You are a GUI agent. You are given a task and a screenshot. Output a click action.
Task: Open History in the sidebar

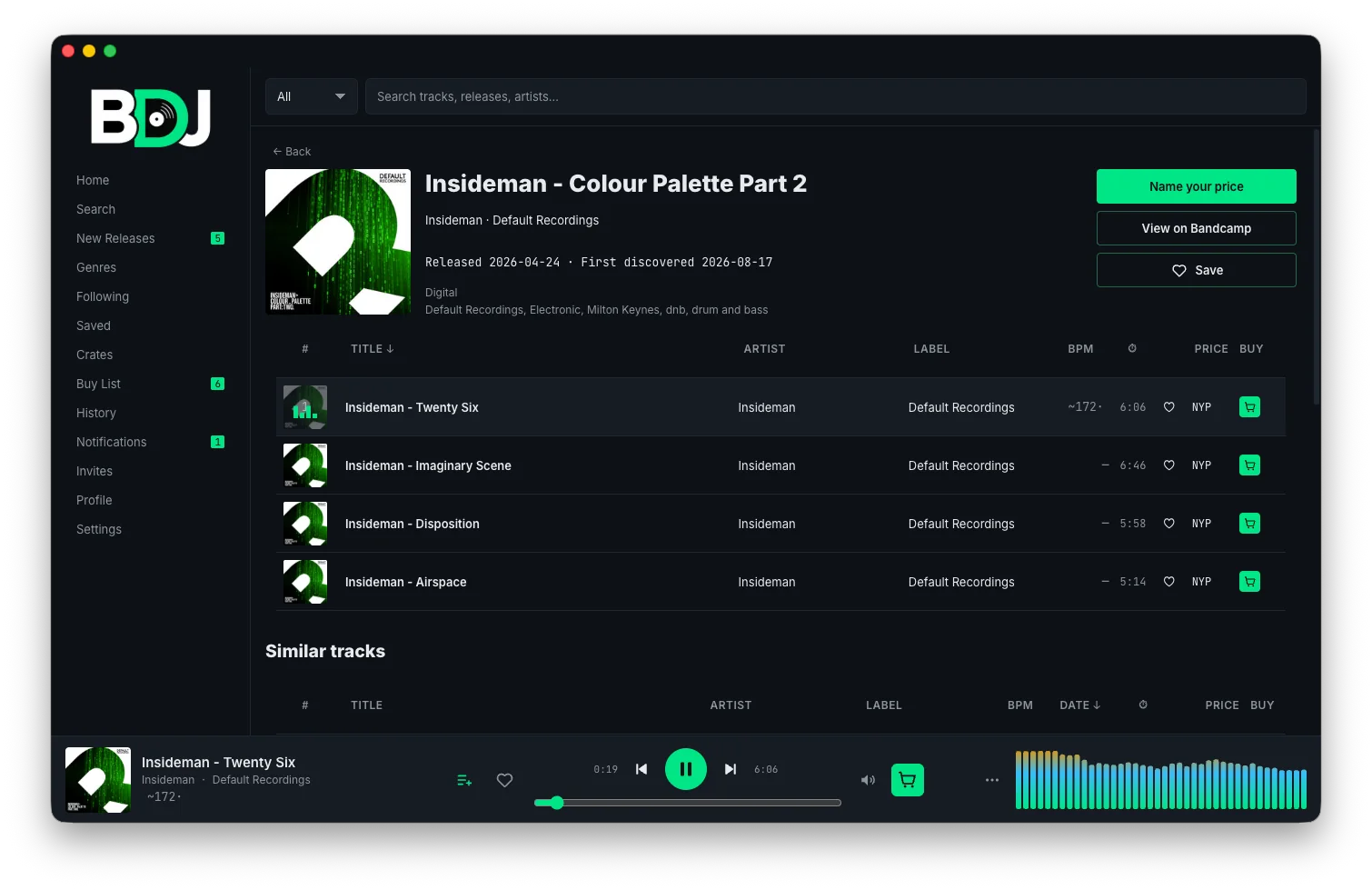96,413
